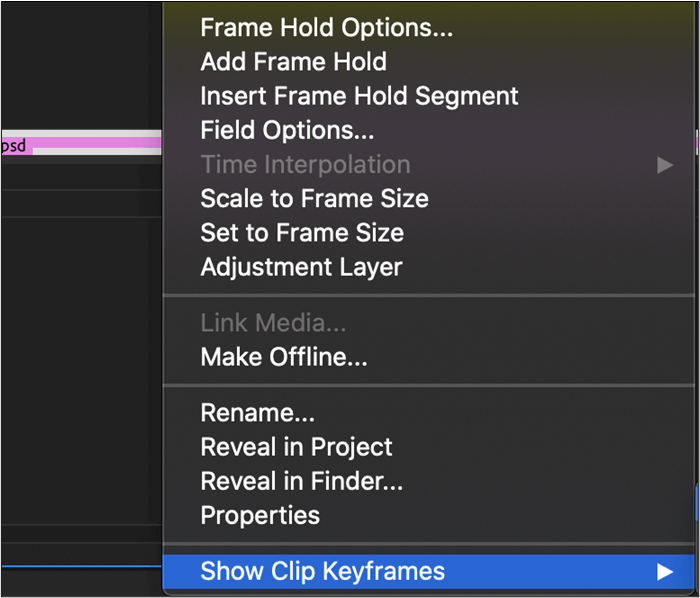Click Reveal in Project
The width and height of the screenshot is (700, 598).
(x=296, y=447)
